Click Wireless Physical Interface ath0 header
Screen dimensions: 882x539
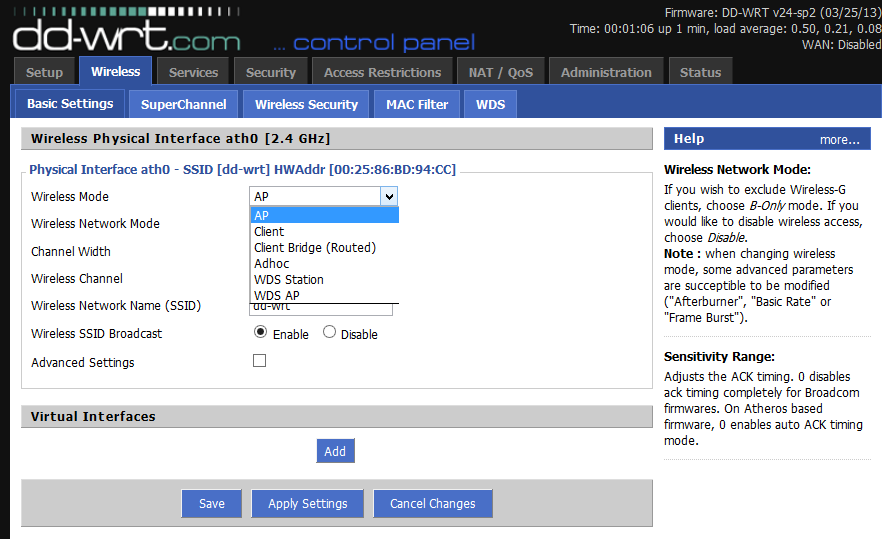point(336,138)
